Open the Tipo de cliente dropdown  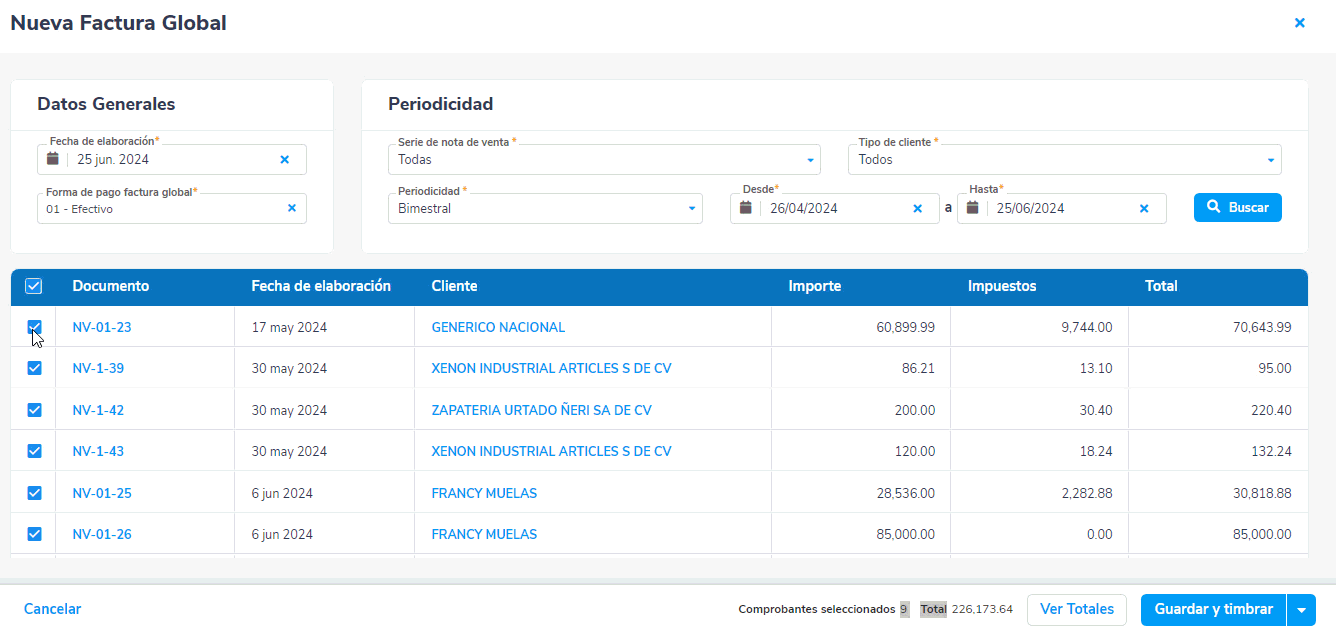pos(1270,160)
